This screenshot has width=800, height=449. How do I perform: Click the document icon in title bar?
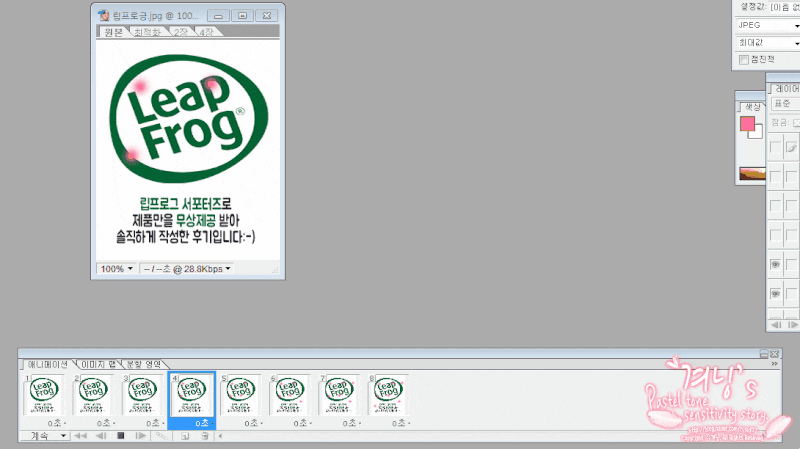[x=104, y=15]
